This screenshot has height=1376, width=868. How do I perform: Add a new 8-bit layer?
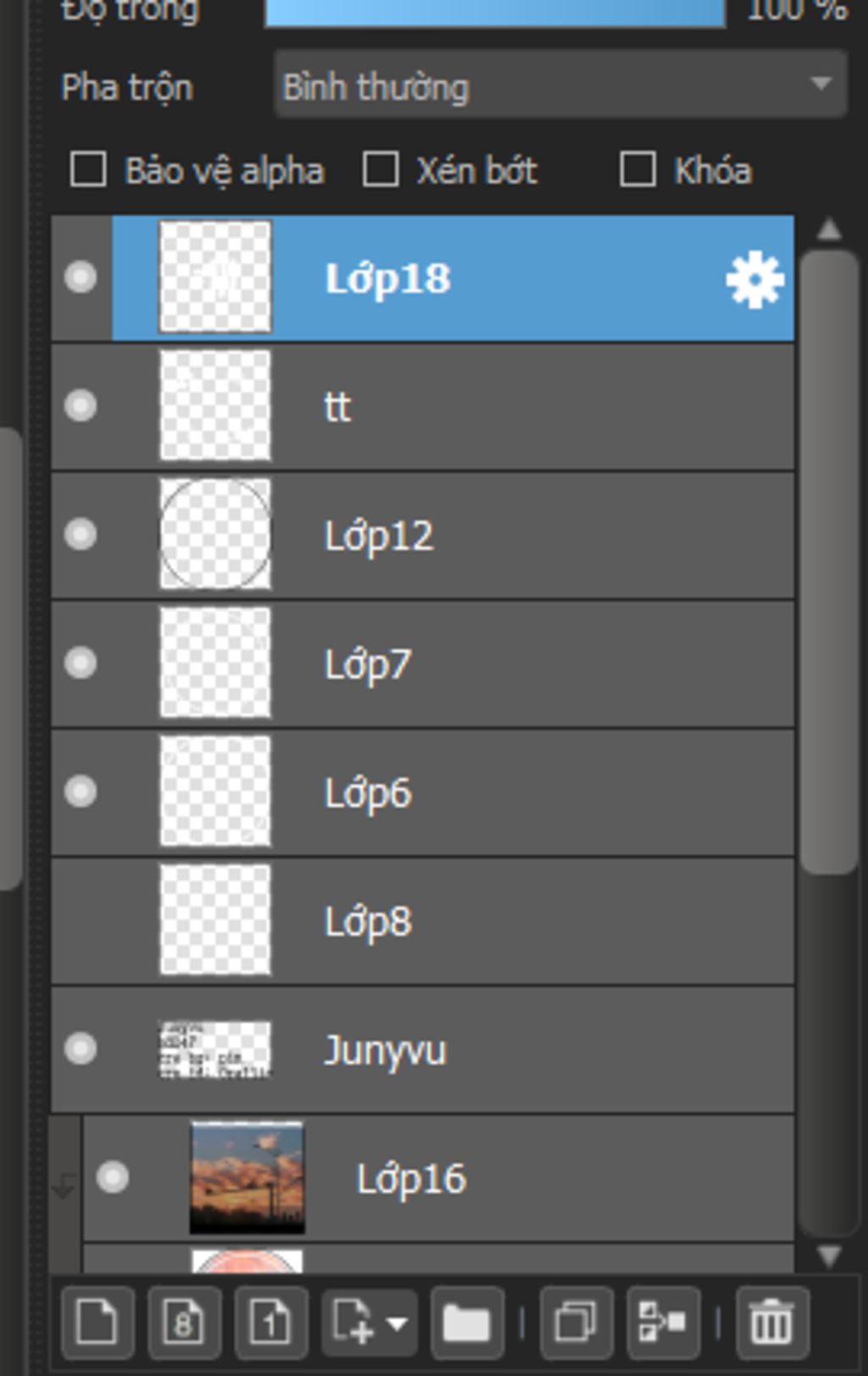tap(184, 1322)
